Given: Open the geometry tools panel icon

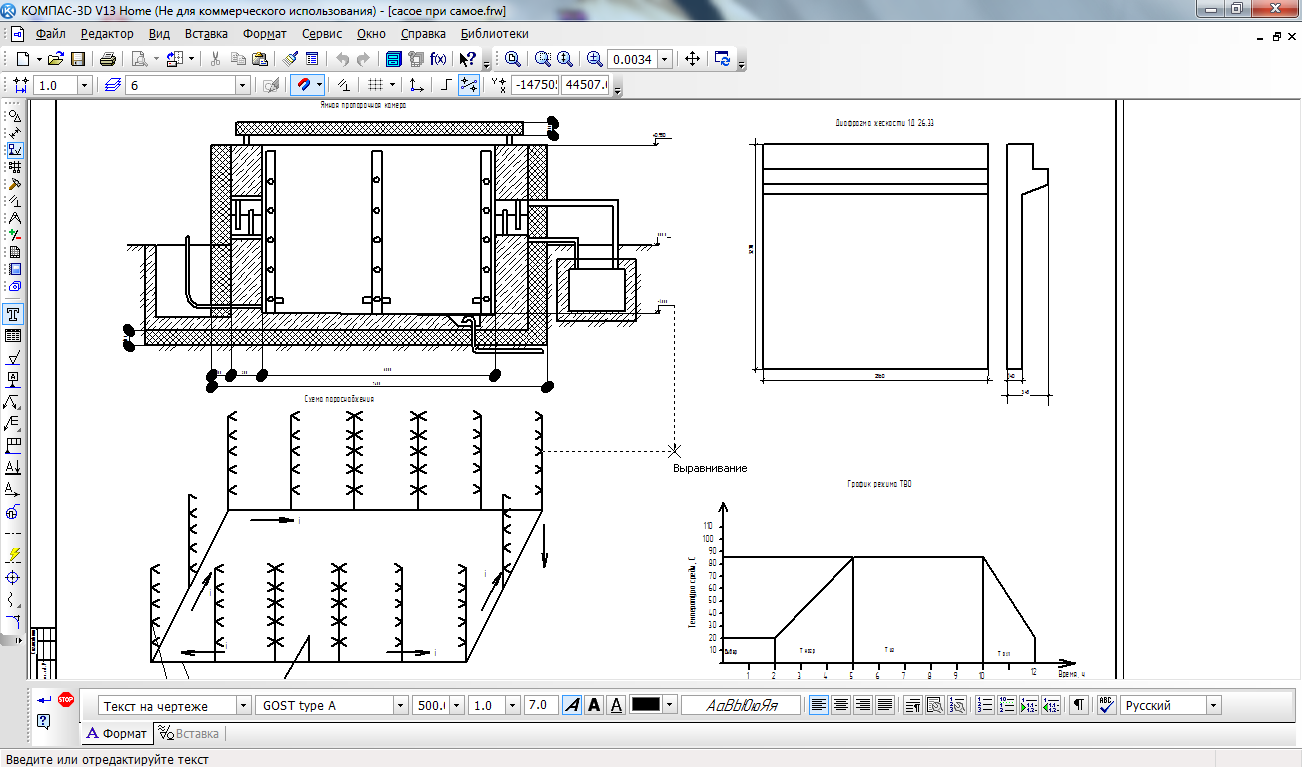Looking at the screenshot, I should 14,116.
